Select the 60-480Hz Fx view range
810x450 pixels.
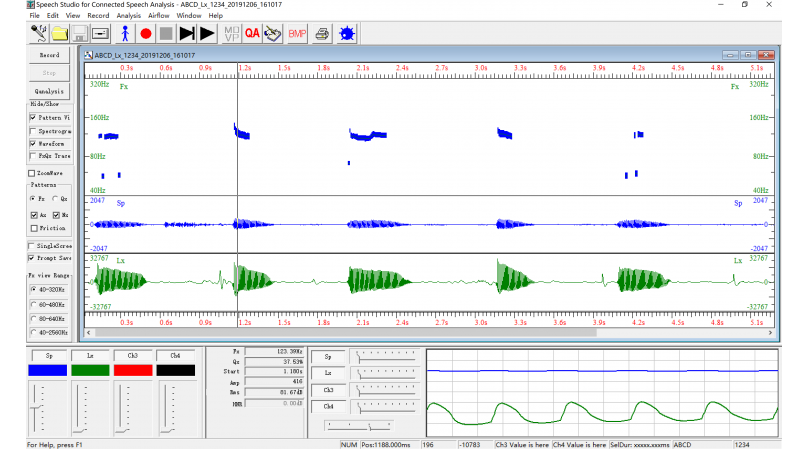click(x=34, y=304)
